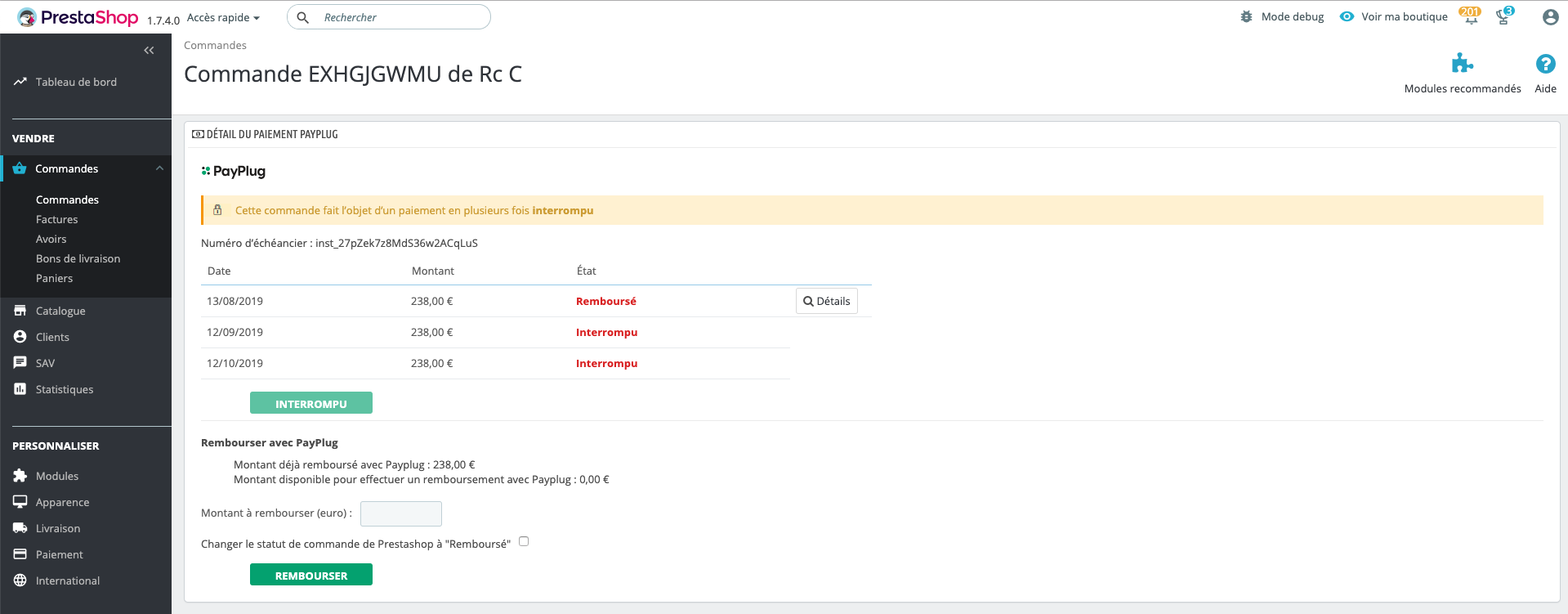Open Paniers submenu item
The width and height of the screenshot is (1568, 614).
click(55, 278)
